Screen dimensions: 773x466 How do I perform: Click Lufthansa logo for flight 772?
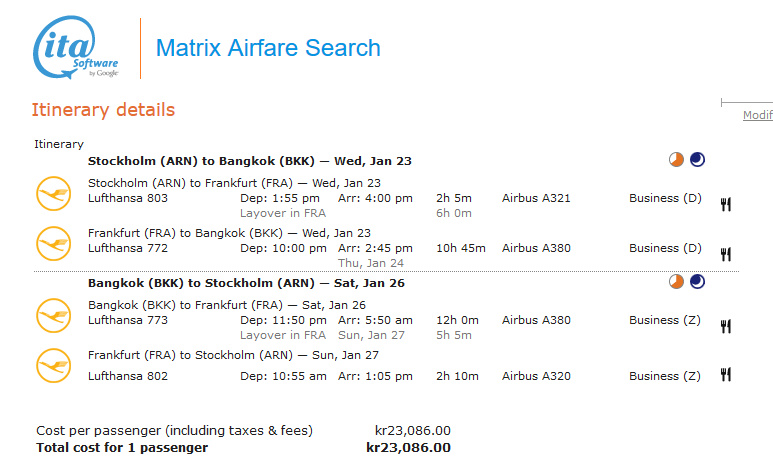click(53, 241)
